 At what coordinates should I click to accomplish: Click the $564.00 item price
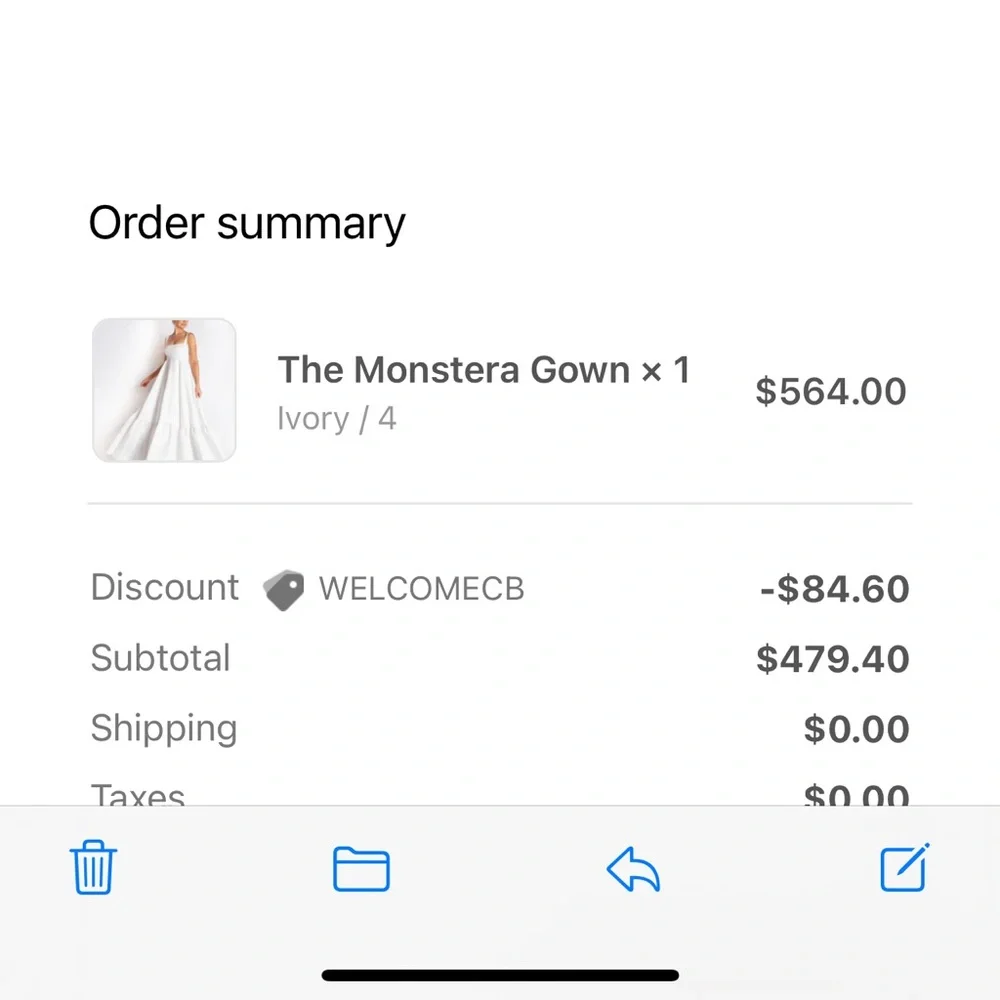(831, 391)
